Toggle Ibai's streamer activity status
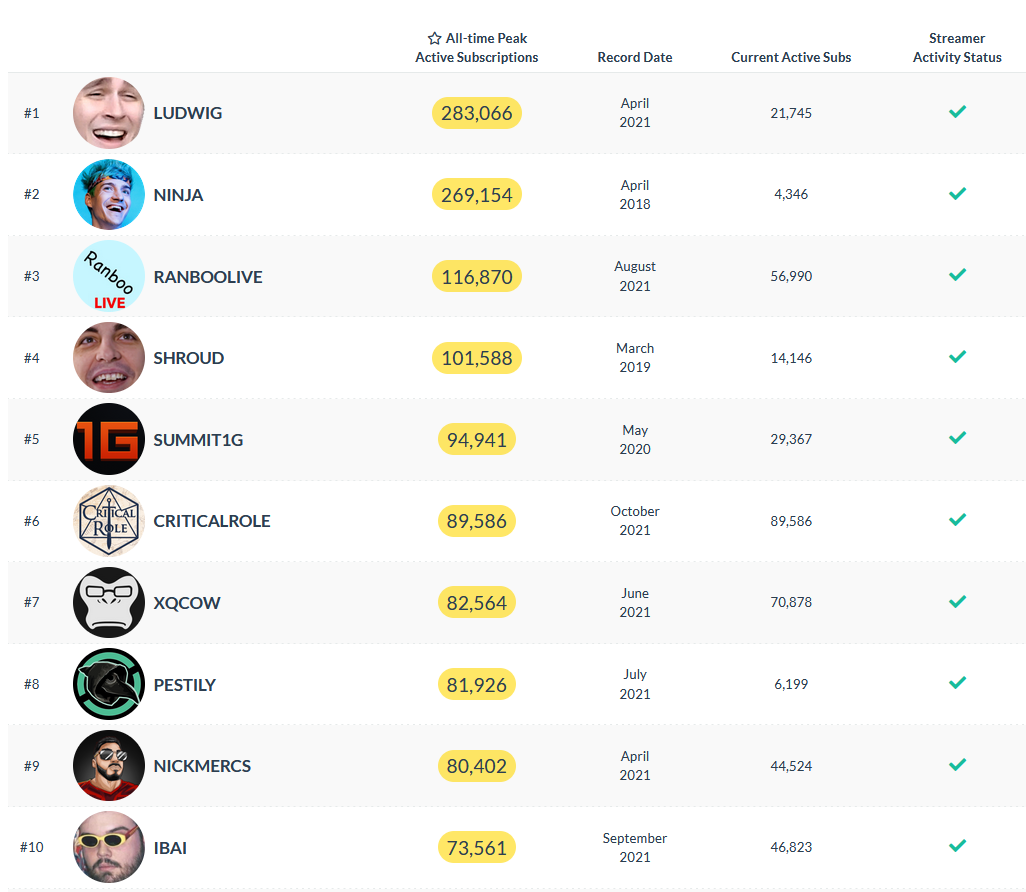This screenshot has width=1026, height=892. point(957,846)
